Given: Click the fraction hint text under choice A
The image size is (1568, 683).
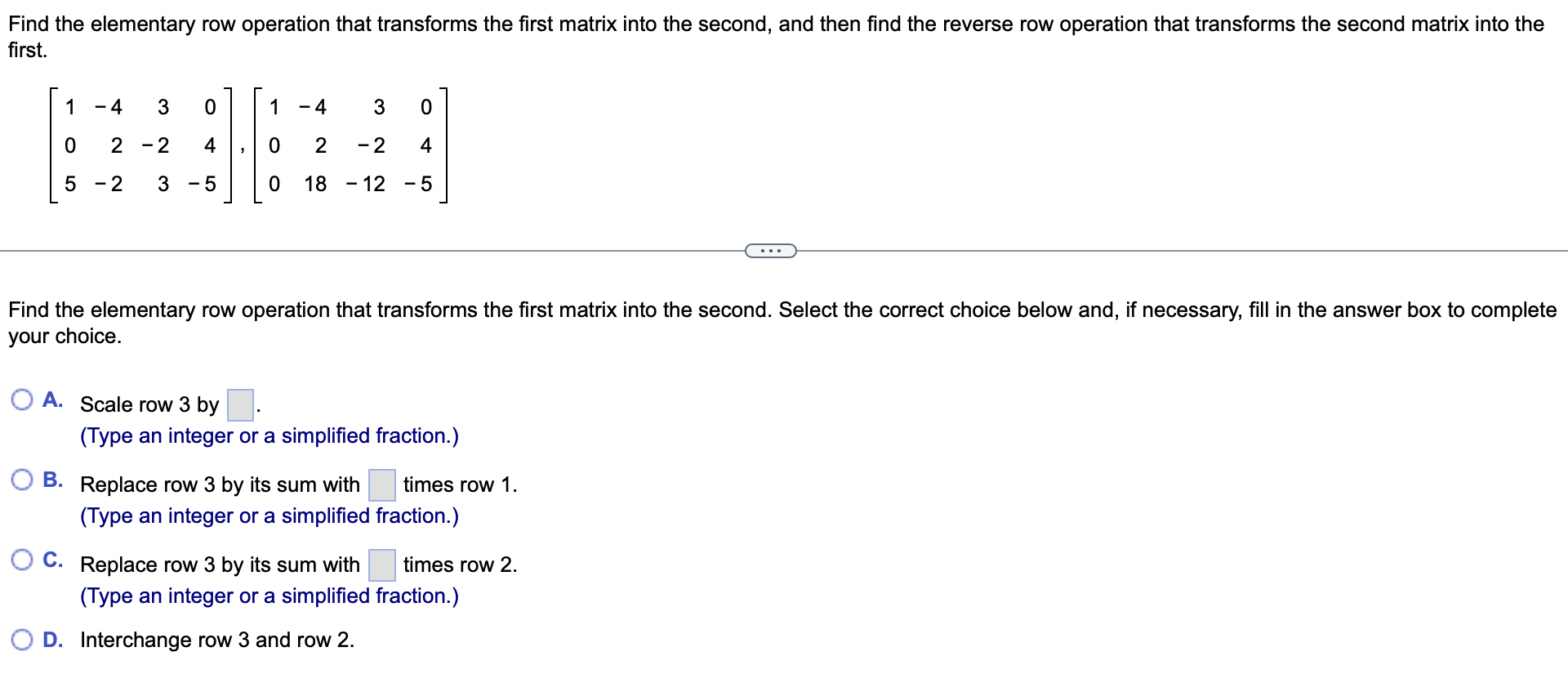Looking at the screenshot, I should [x=269, y=435].
